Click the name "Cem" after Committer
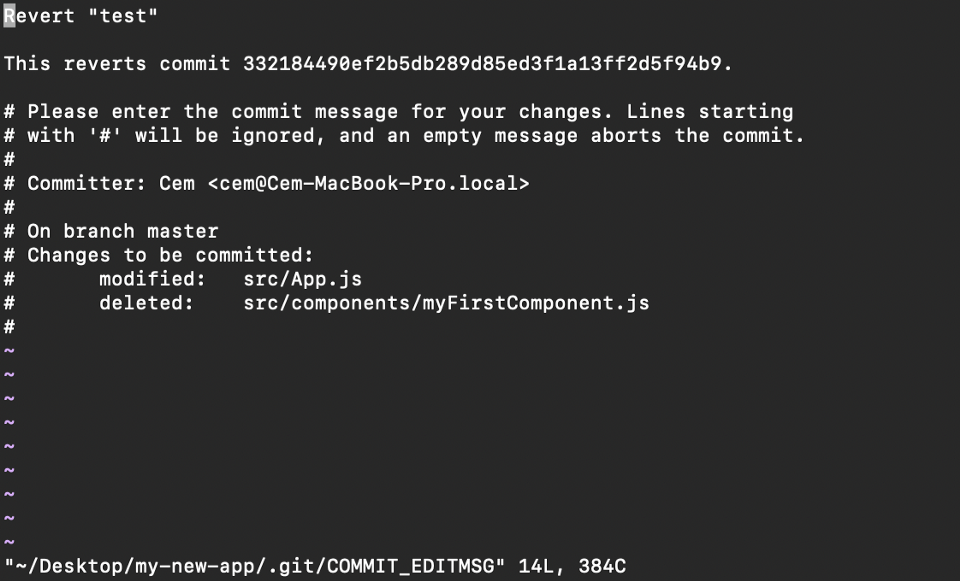The height and width of the screenshot is (581, 960). pos(177,184)
